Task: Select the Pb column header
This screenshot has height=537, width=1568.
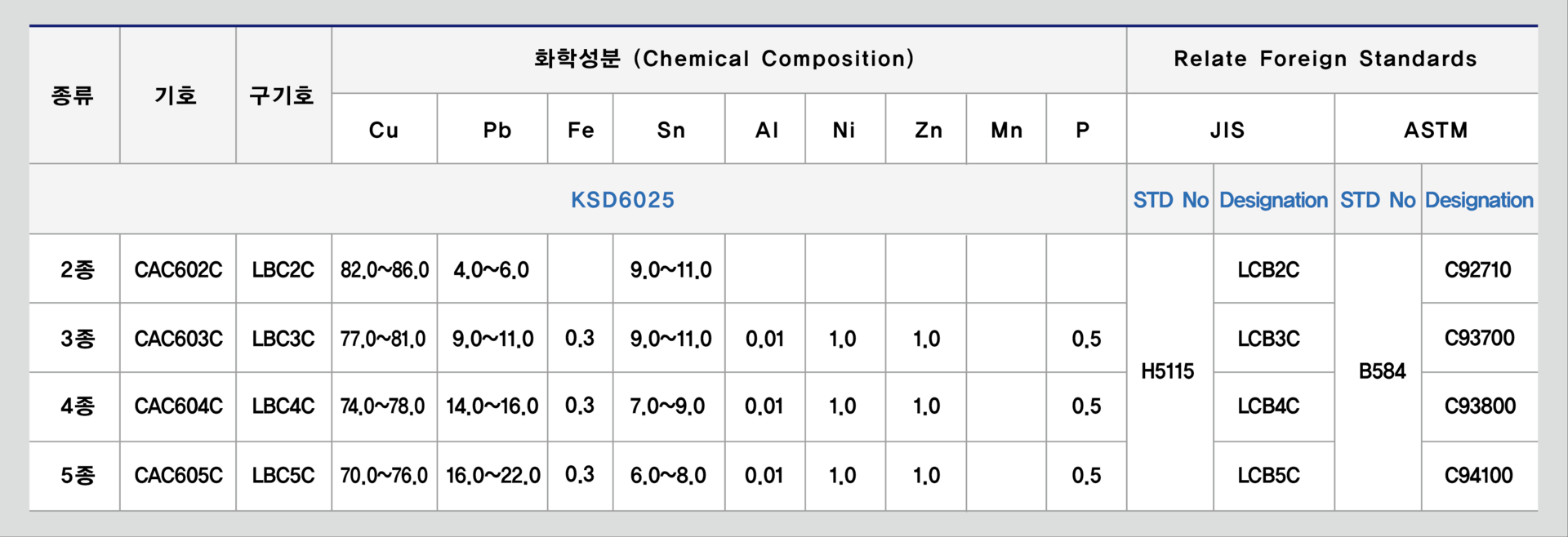Action: tap(497, 130)
